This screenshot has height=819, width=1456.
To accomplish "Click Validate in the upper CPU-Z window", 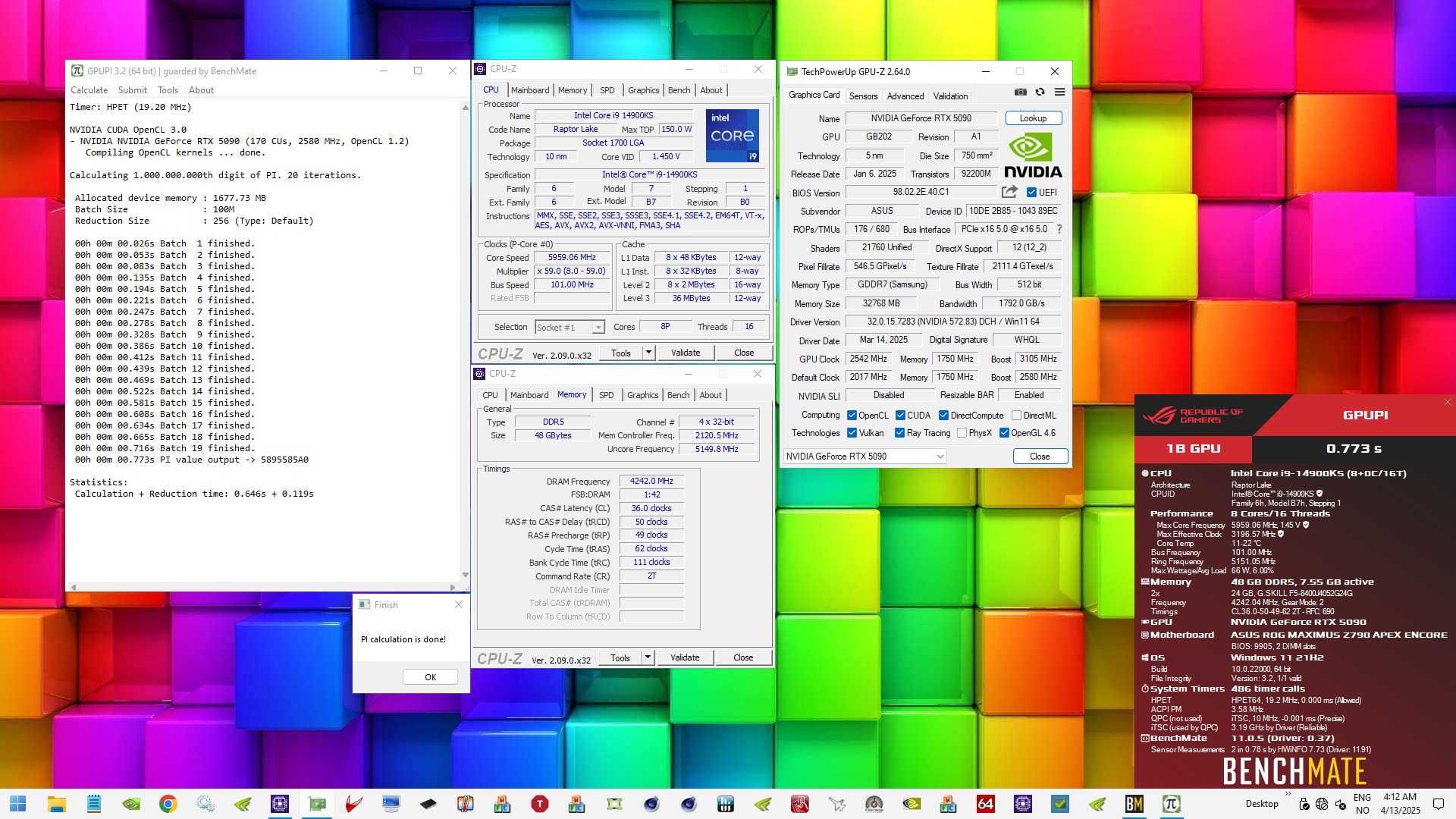I will (686, 353).
